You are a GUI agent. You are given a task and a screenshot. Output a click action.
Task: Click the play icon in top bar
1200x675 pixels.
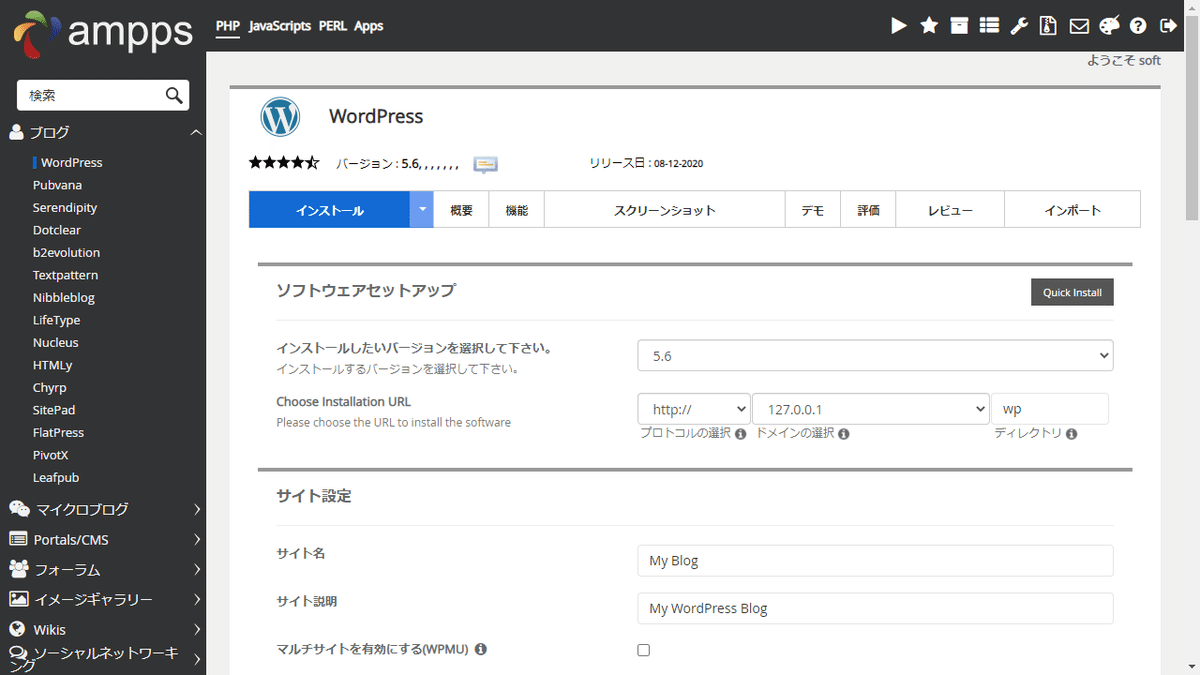(899, 26)
